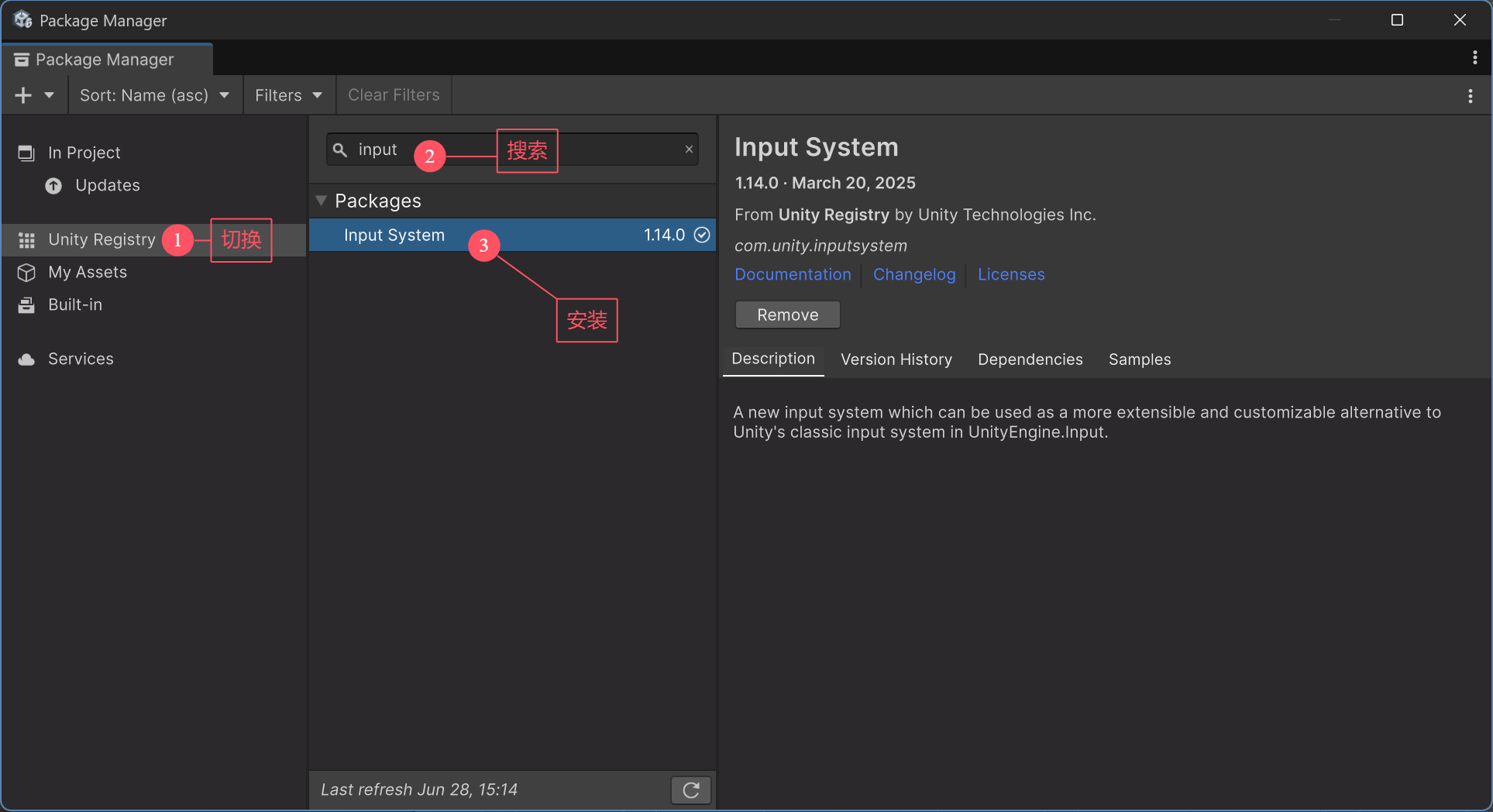1493x812 pixels.
Task: Select Services in the sidebar
Action: (81, 360)
